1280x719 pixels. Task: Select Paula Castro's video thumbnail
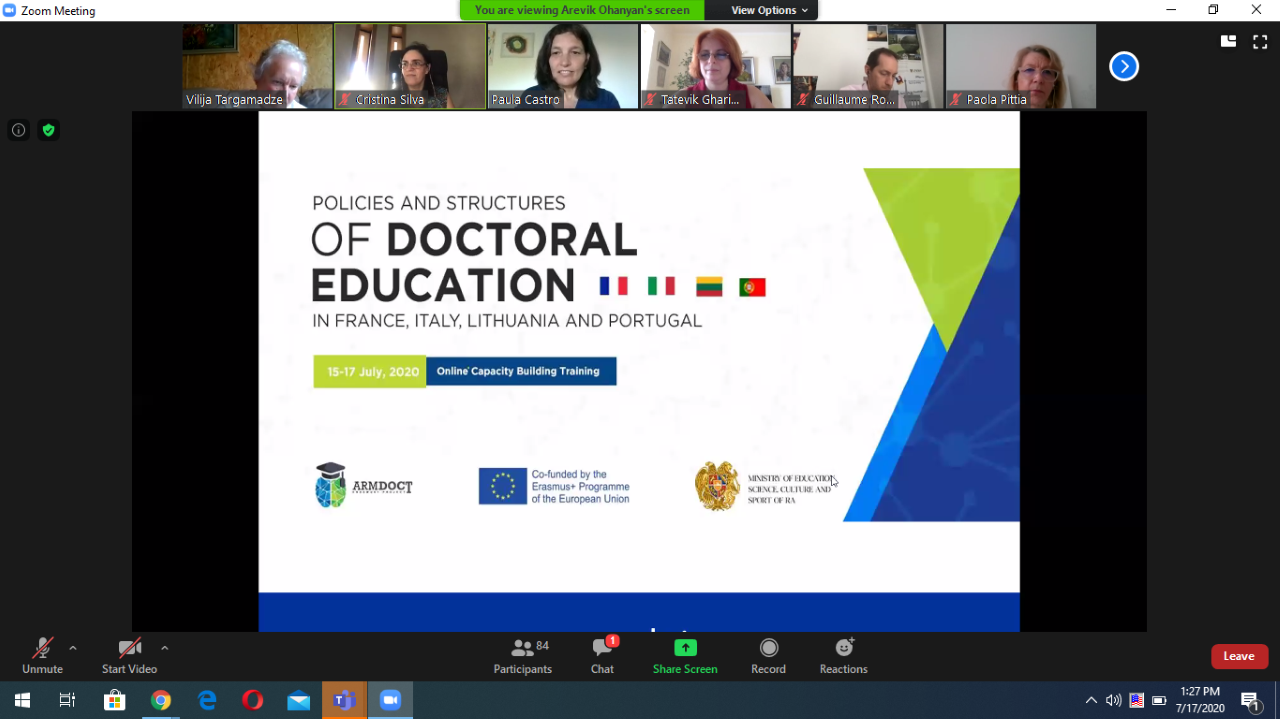(x=563, y=66)
